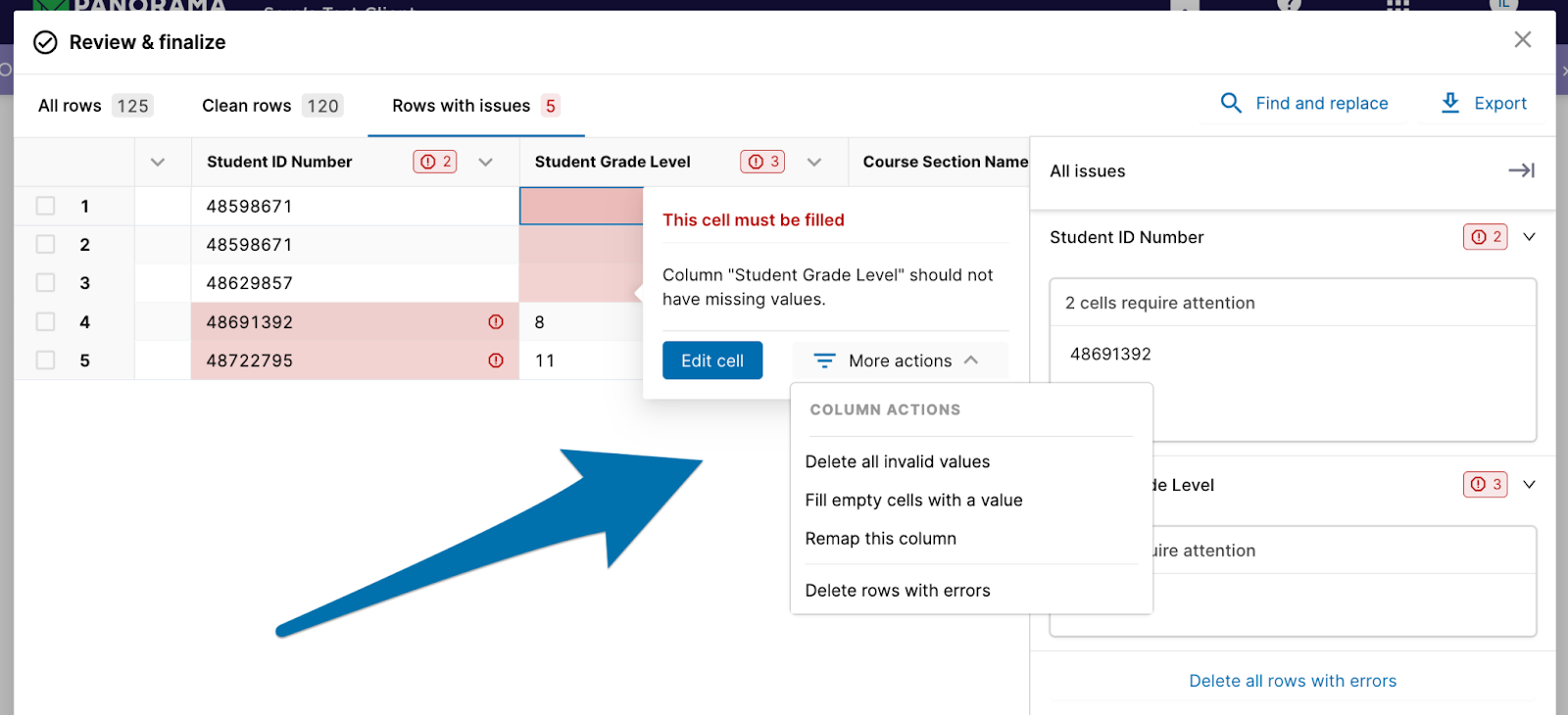Select checkbox for row 2
The height and width of the screenshot is (715, 1568).
45,244
